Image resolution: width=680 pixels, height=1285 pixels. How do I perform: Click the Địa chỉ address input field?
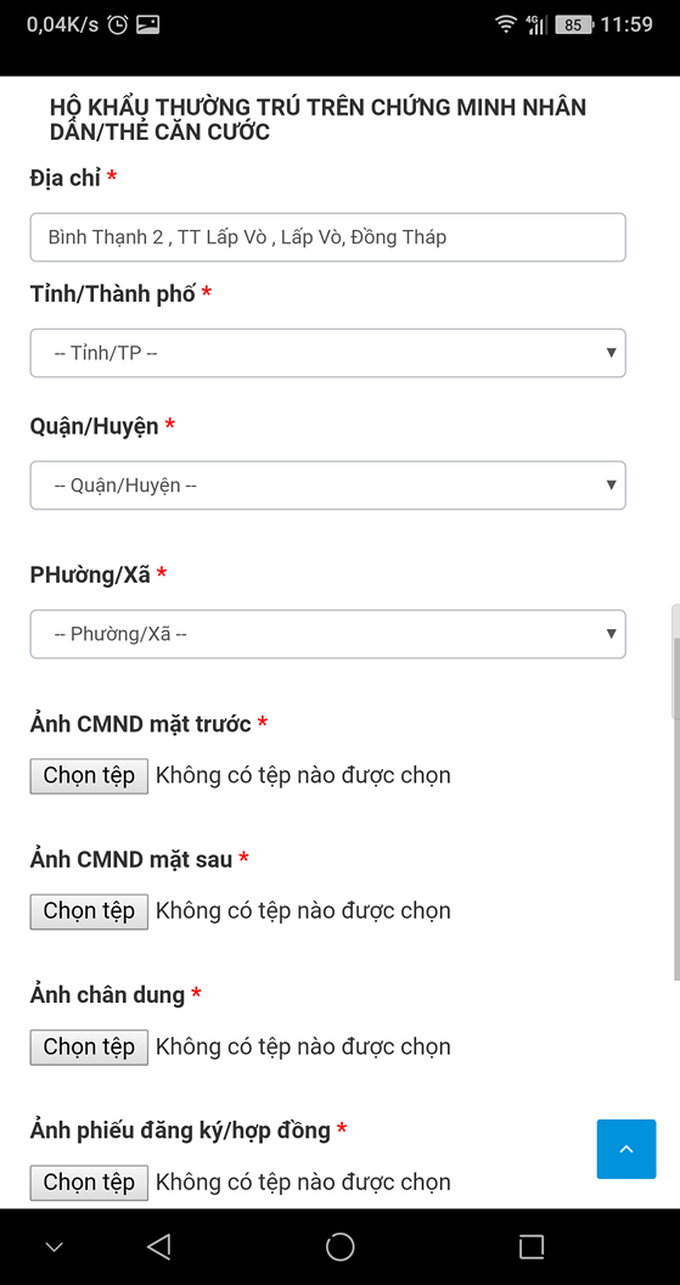tap(328, 237)
